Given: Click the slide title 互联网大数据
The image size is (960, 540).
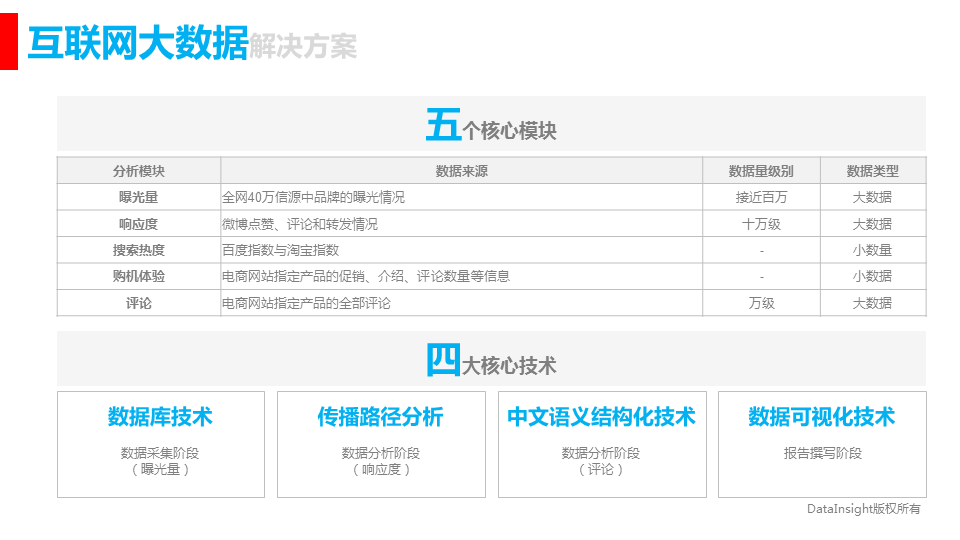Looking at the screenshot, I should click(x=138, y=43).
